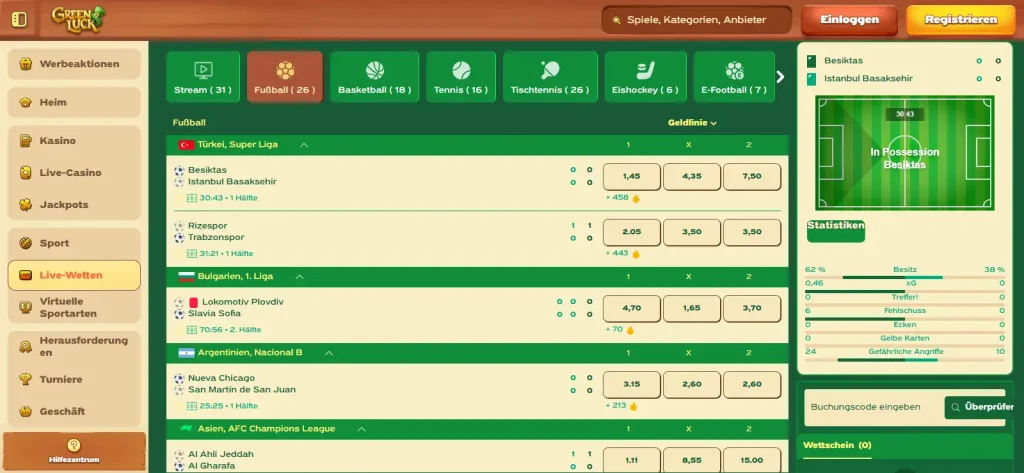Click pitch tracker icon for Rizespor match
This screenshot has height=473, width=1024.
191,253
